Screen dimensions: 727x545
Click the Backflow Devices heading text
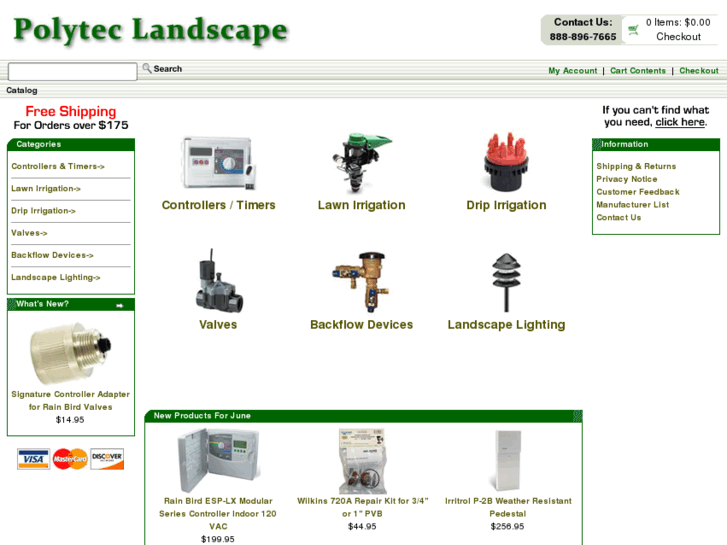(361, 325)
